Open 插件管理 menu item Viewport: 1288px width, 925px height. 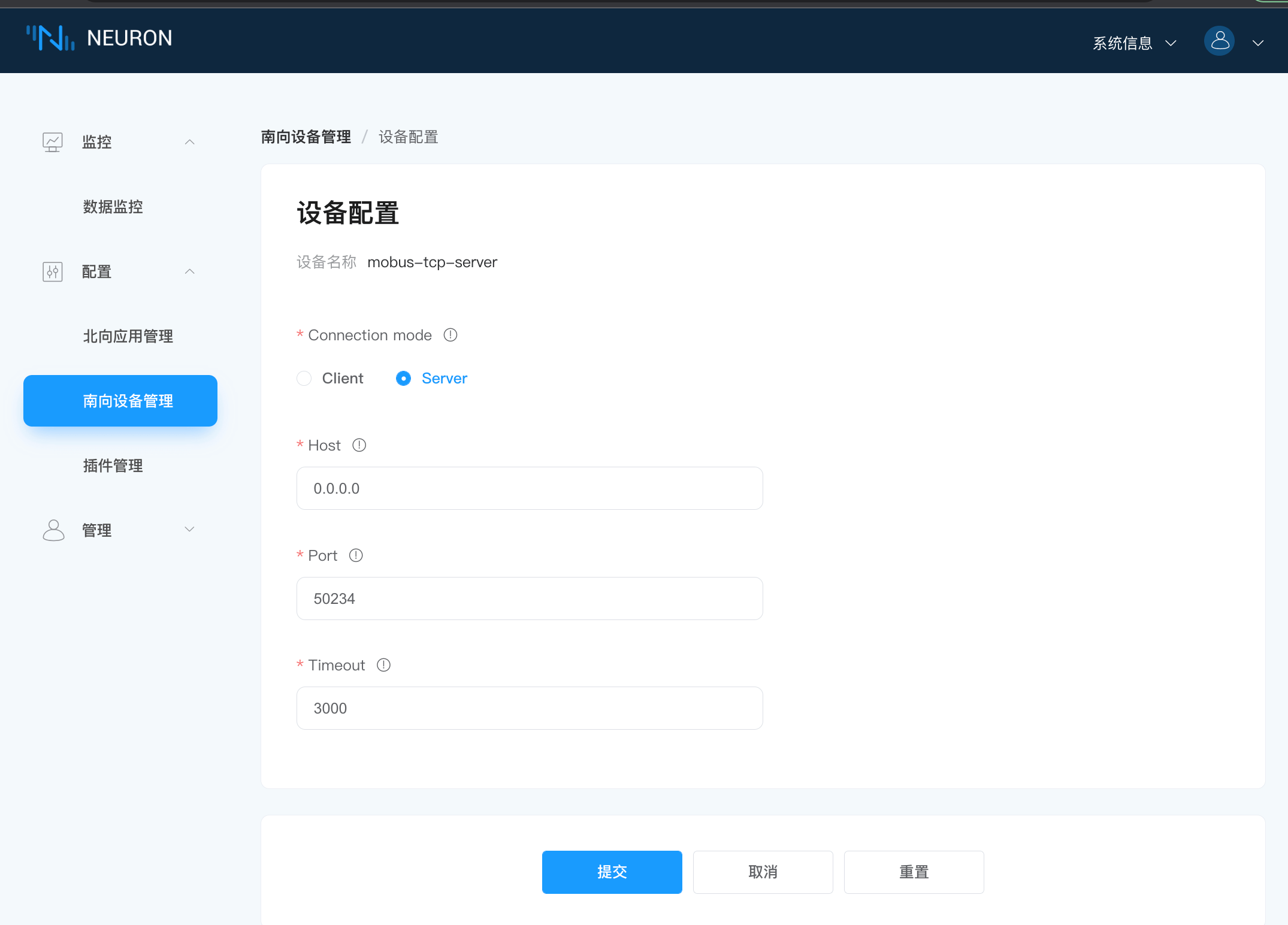113,465
